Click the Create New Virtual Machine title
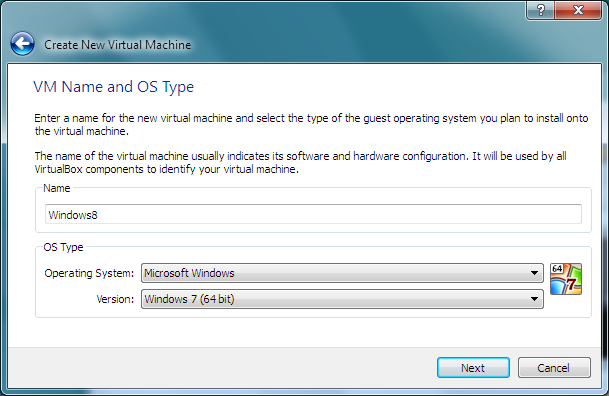 click(x=117, y=45)
